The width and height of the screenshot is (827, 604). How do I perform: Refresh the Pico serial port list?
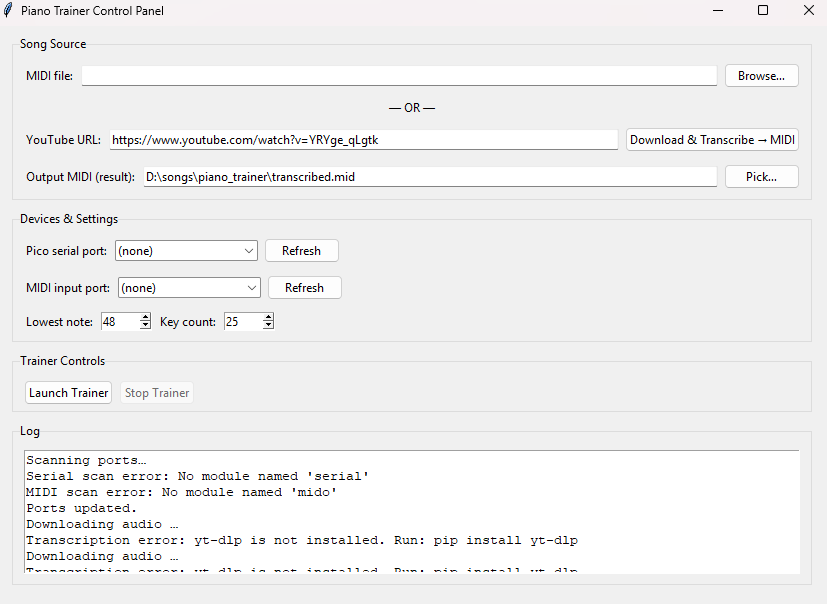[x=301, y=250]
